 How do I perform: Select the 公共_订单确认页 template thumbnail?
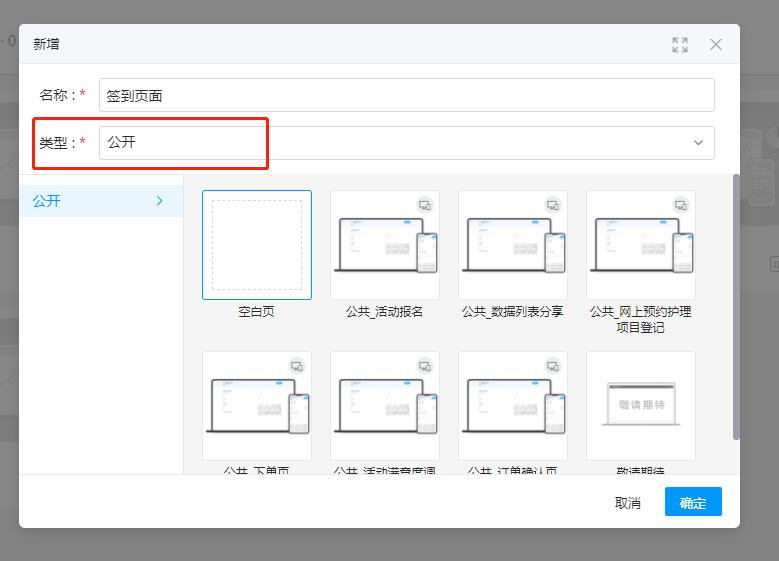tap(513, 406)
